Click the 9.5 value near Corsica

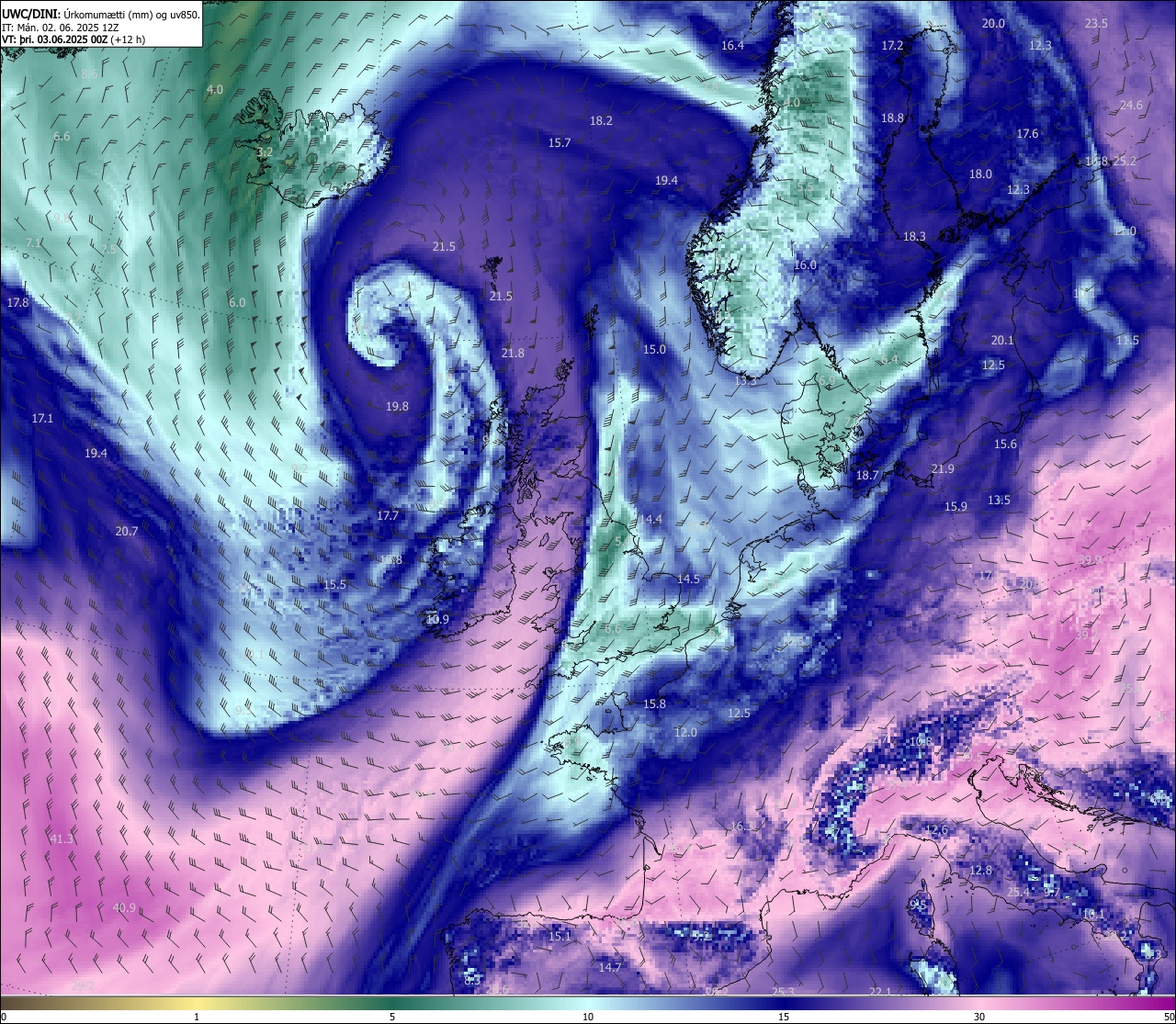coord(918,905)
